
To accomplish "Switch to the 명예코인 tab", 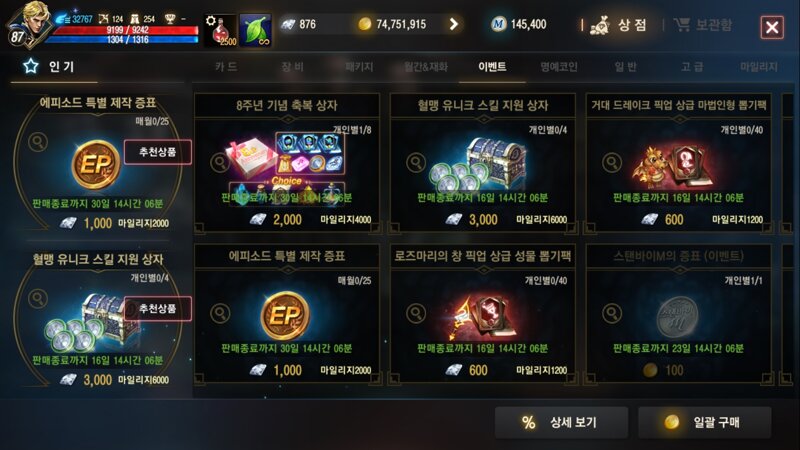I will pos(559,67).
